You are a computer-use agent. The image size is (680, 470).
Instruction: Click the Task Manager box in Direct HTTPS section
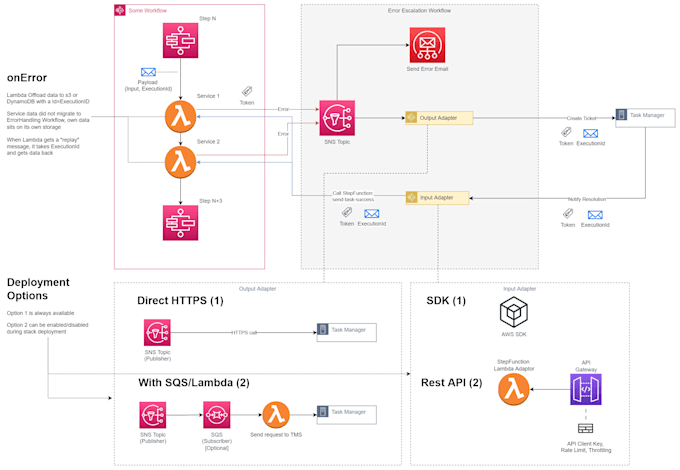(x=347, y=333)
